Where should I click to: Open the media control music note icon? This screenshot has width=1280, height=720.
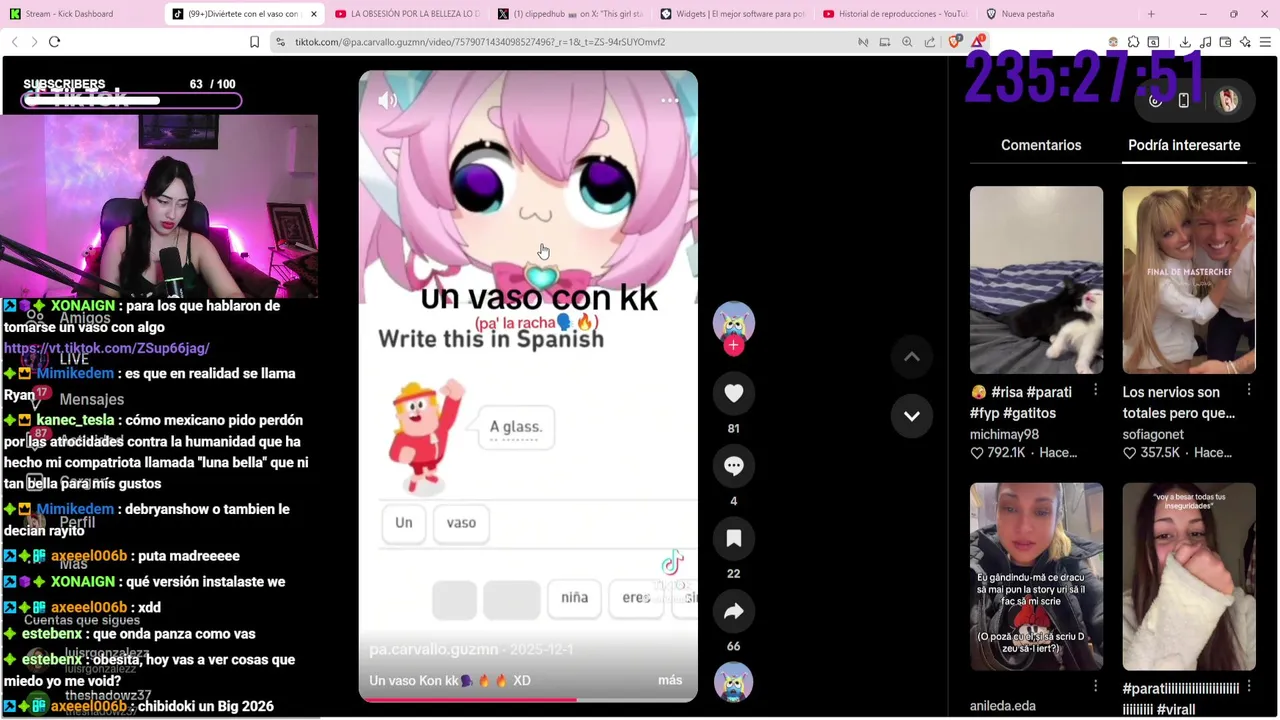pyautogui.click(x=1205, y=42)
